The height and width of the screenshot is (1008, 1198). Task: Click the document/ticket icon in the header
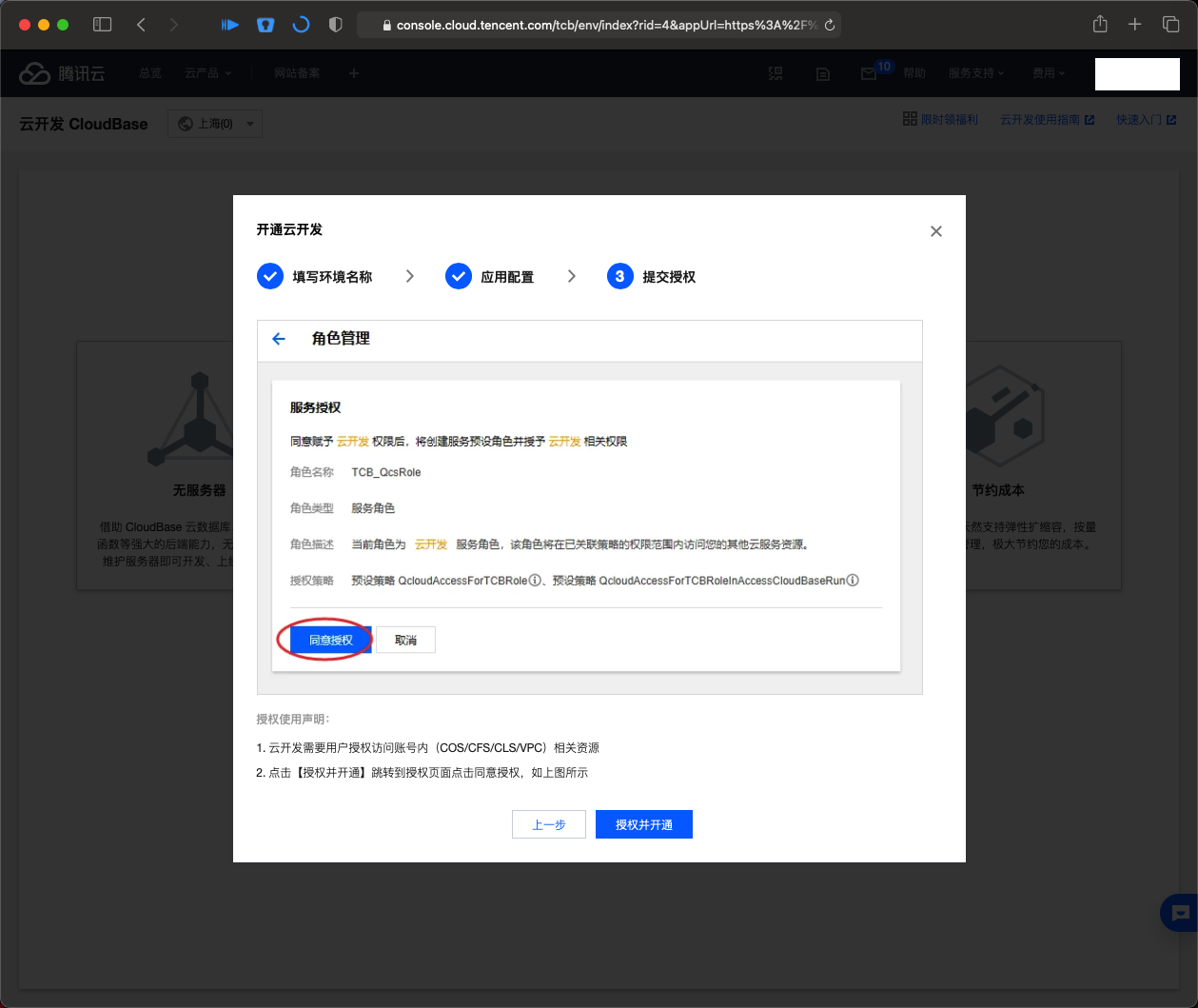pos(822,73)
